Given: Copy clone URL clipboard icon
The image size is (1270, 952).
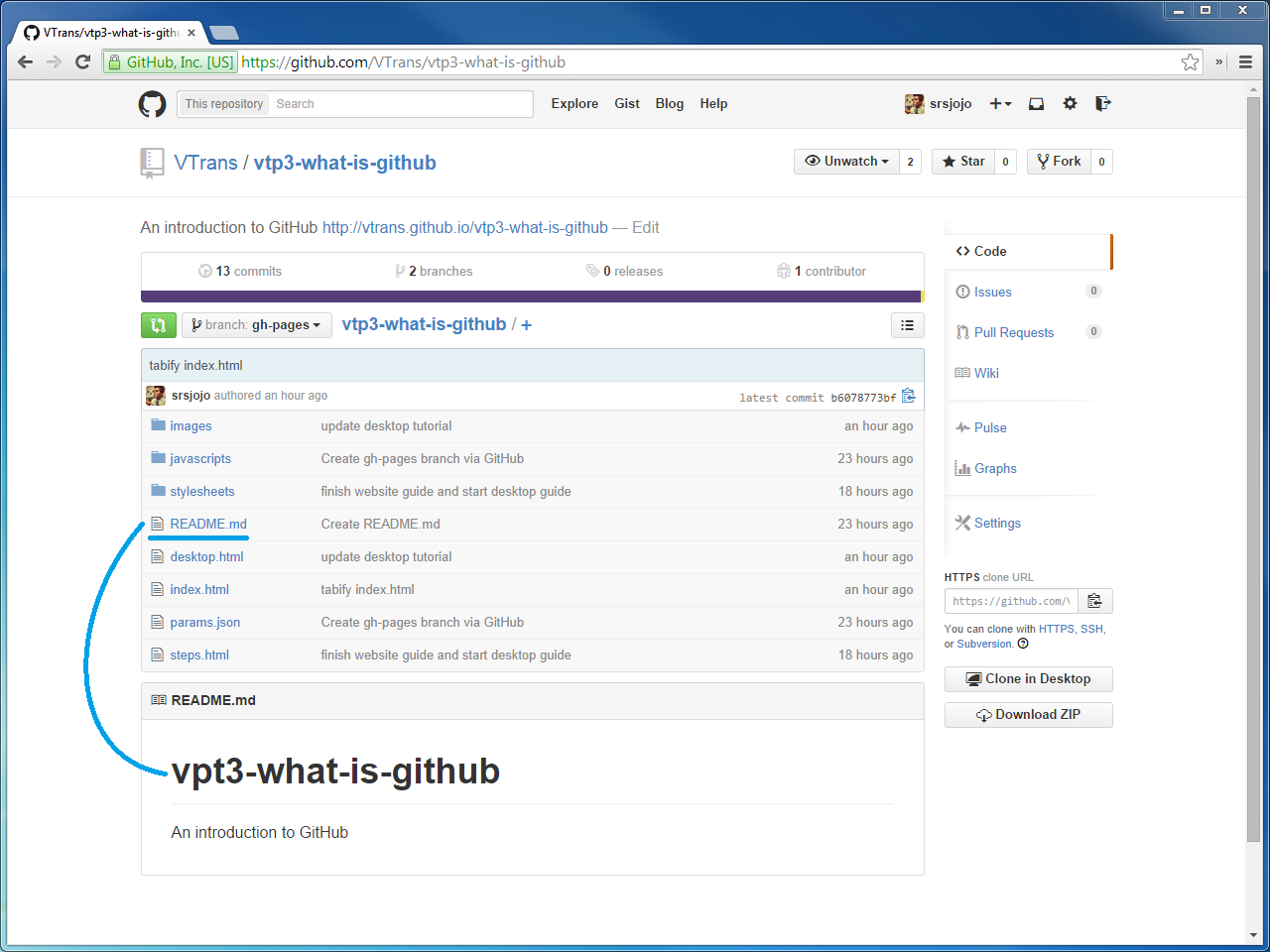Looking at the screenshot, I should click(1094, 601).
